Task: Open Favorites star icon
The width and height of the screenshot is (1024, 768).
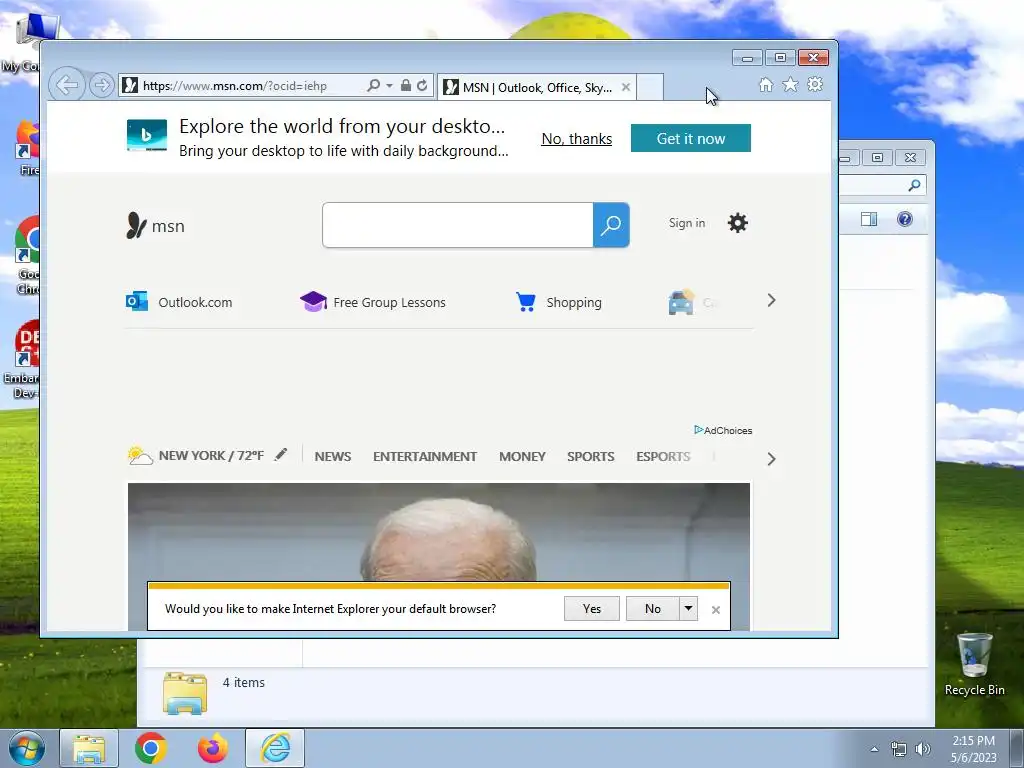Action: (x=790, y=85)
